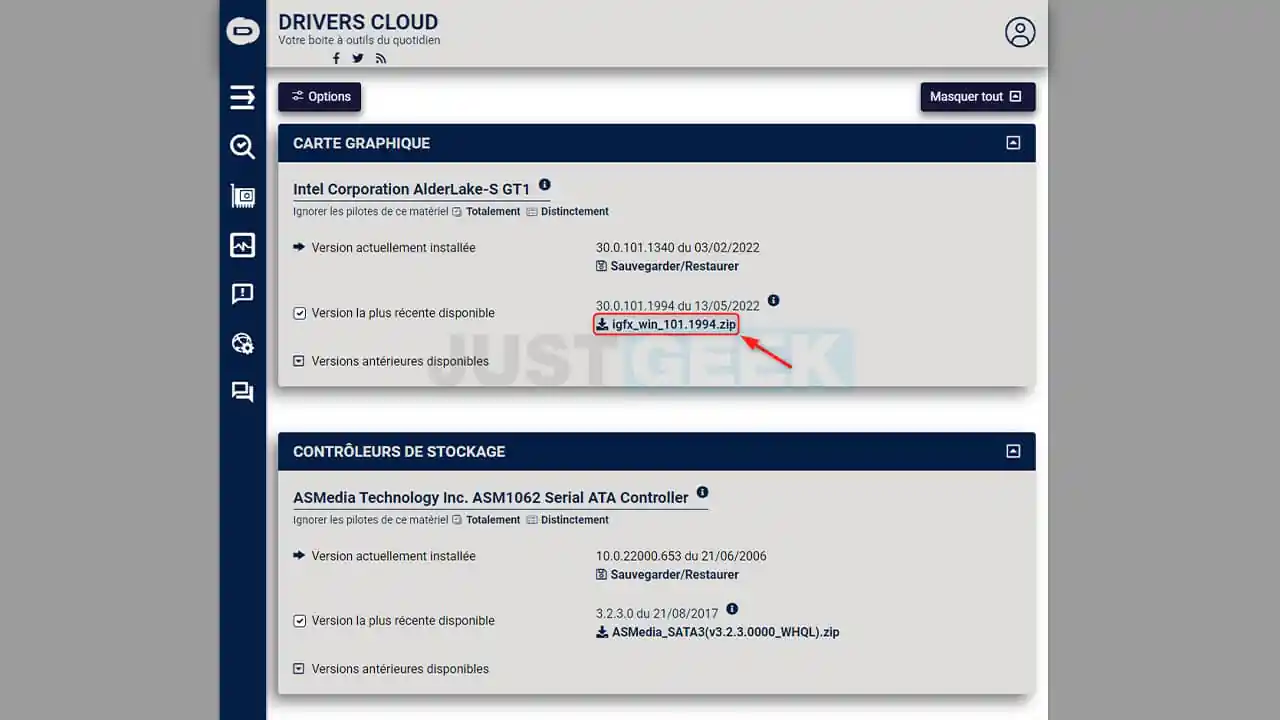Click the Masquer tout button
Screen dimensions: 1280x720
coord(977,97)
